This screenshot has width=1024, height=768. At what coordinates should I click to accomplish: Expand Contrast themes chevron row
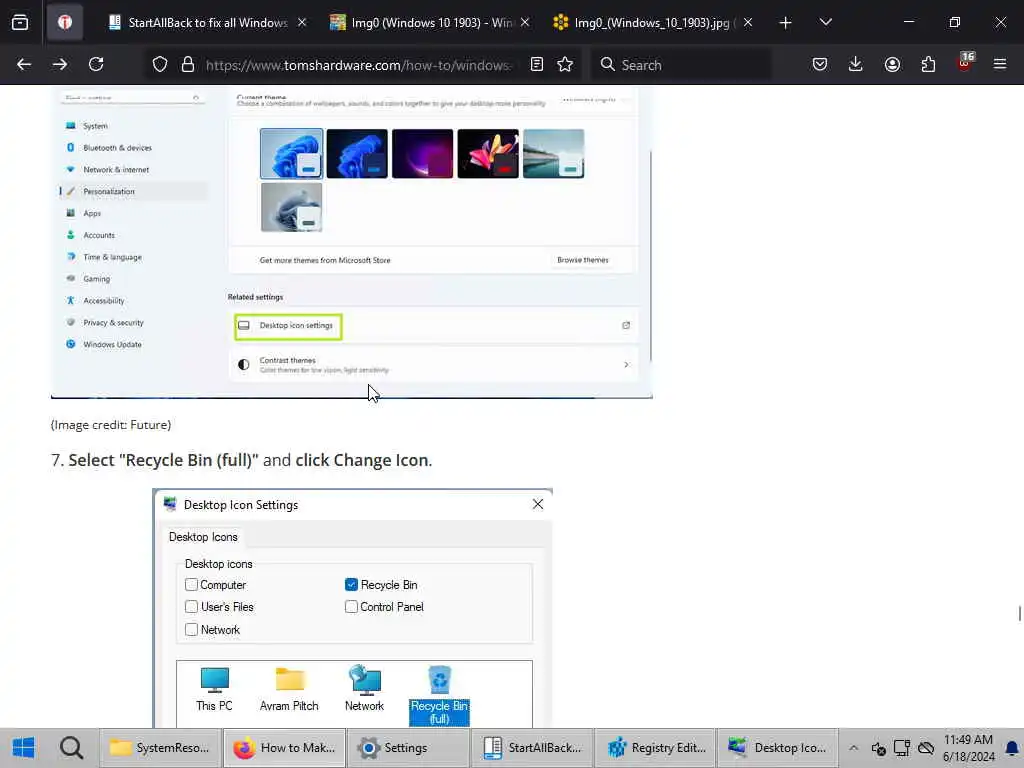(434, 364)
